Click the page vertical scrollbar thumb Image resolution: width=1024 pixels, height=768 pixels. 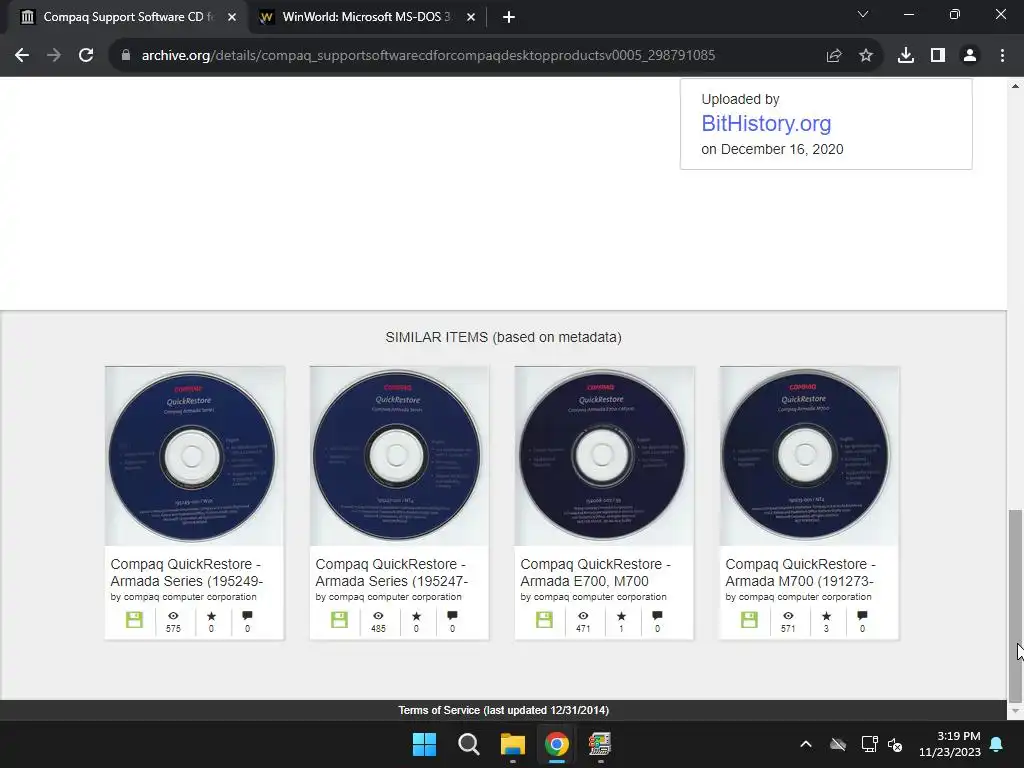click(x=1015, y=604)
